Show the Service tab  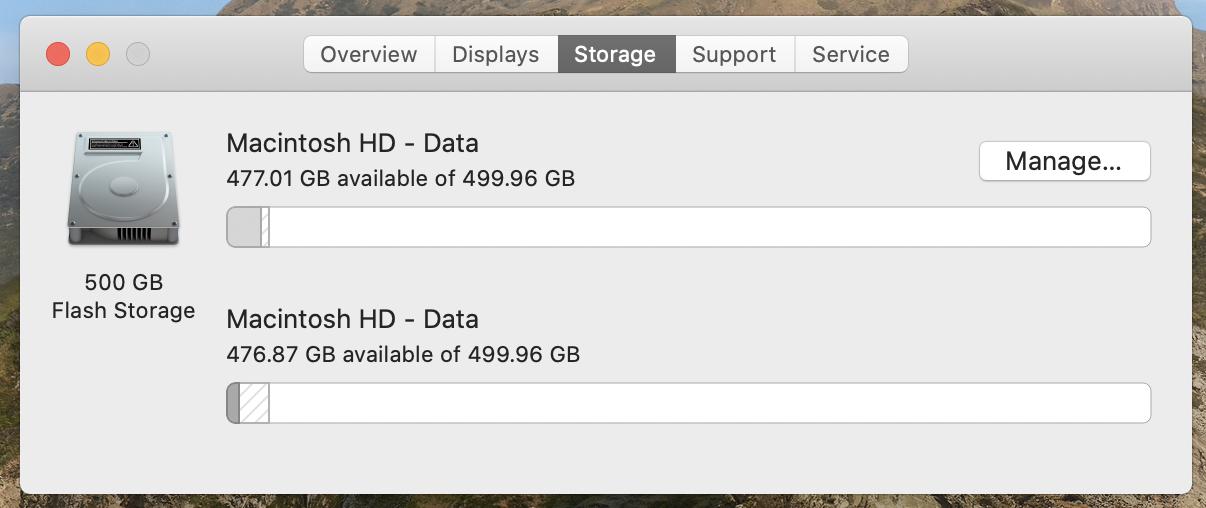(x=851, y=54)
